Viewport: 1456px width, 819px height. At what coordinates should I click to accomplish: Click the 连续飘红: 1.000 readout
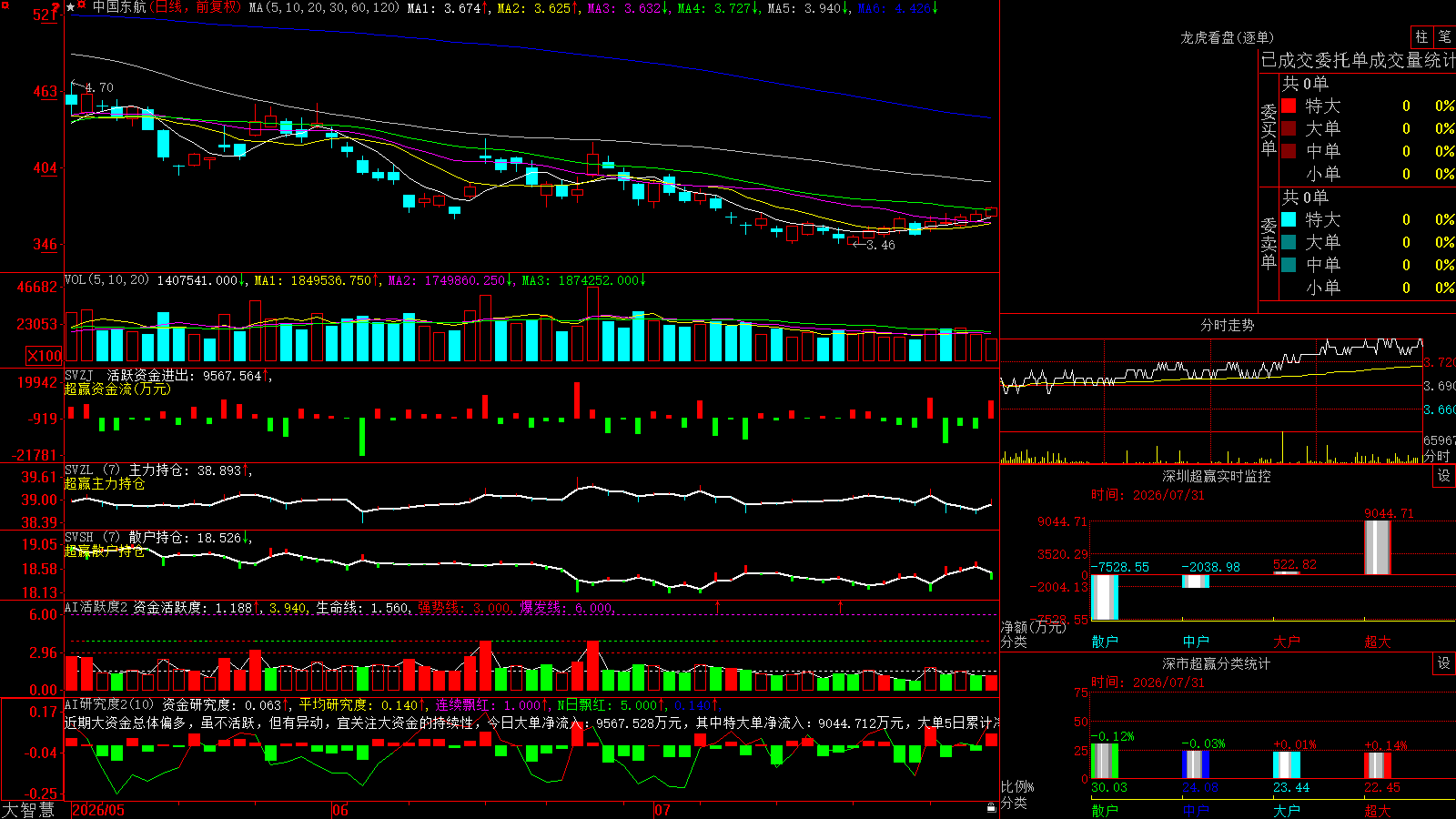click(x=487, y=704)
